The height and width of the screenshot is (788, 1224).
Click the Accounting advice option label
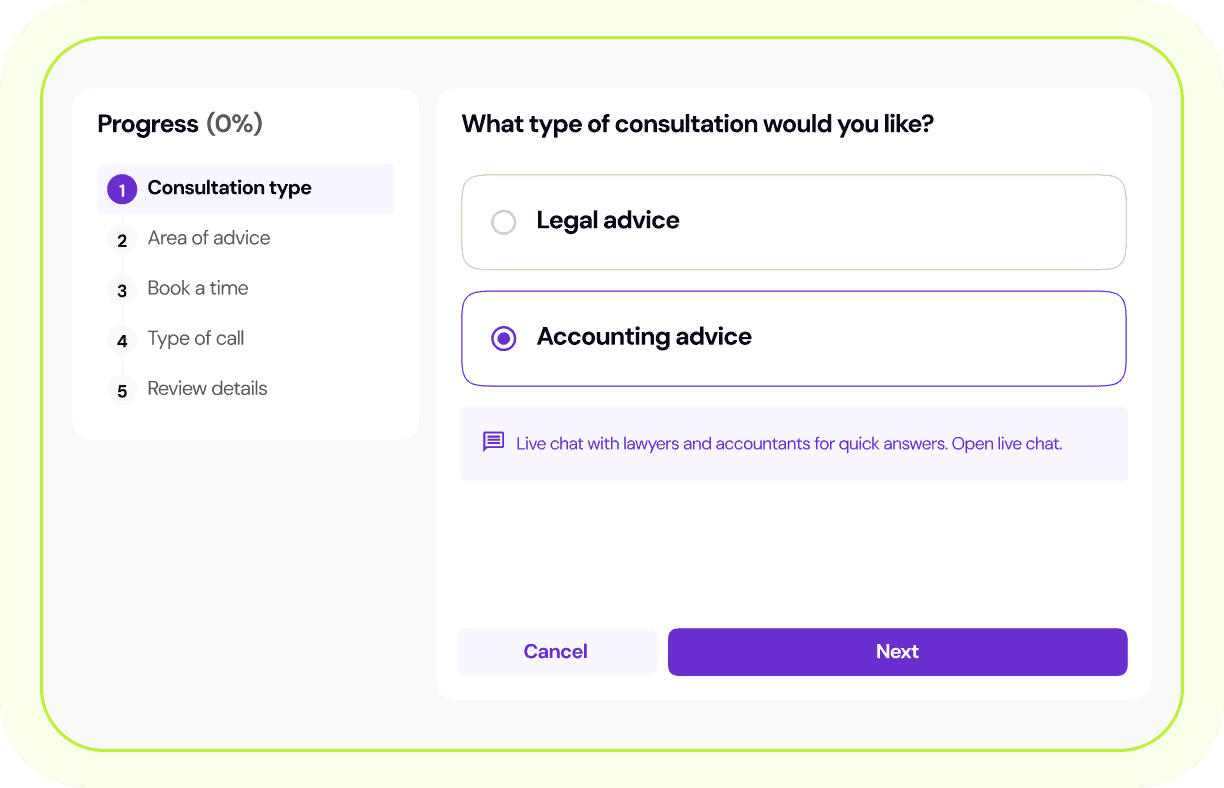pyautogui.click(x=644, y=336)
